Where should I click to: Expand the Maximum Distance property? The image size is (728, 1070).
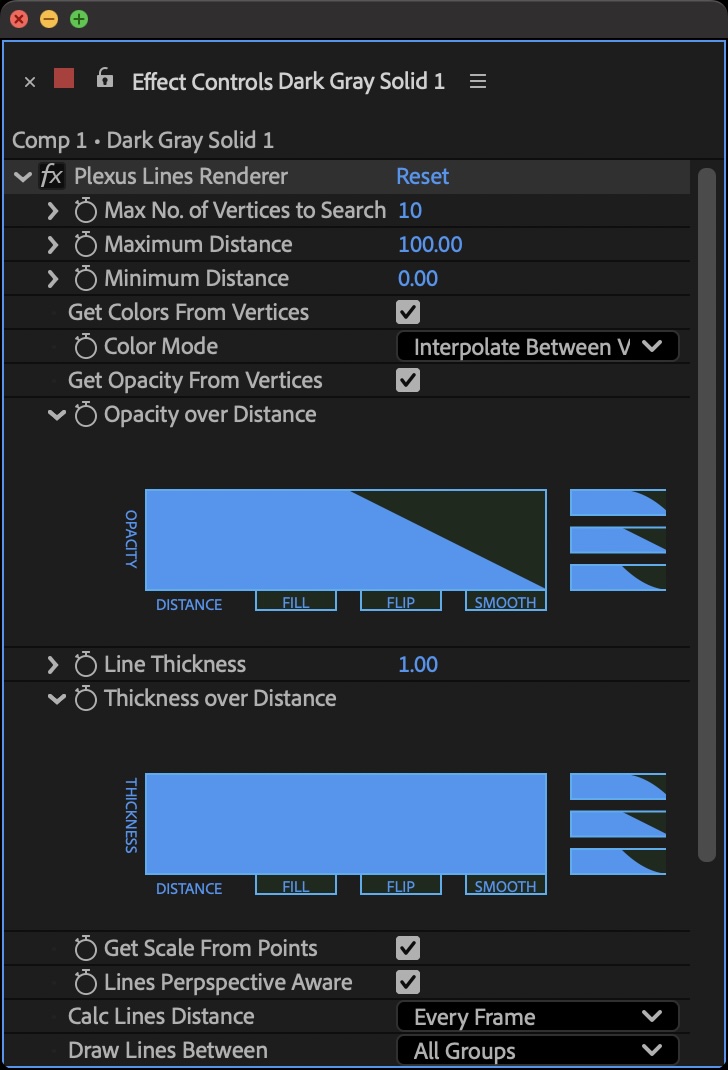coord(53,244)
